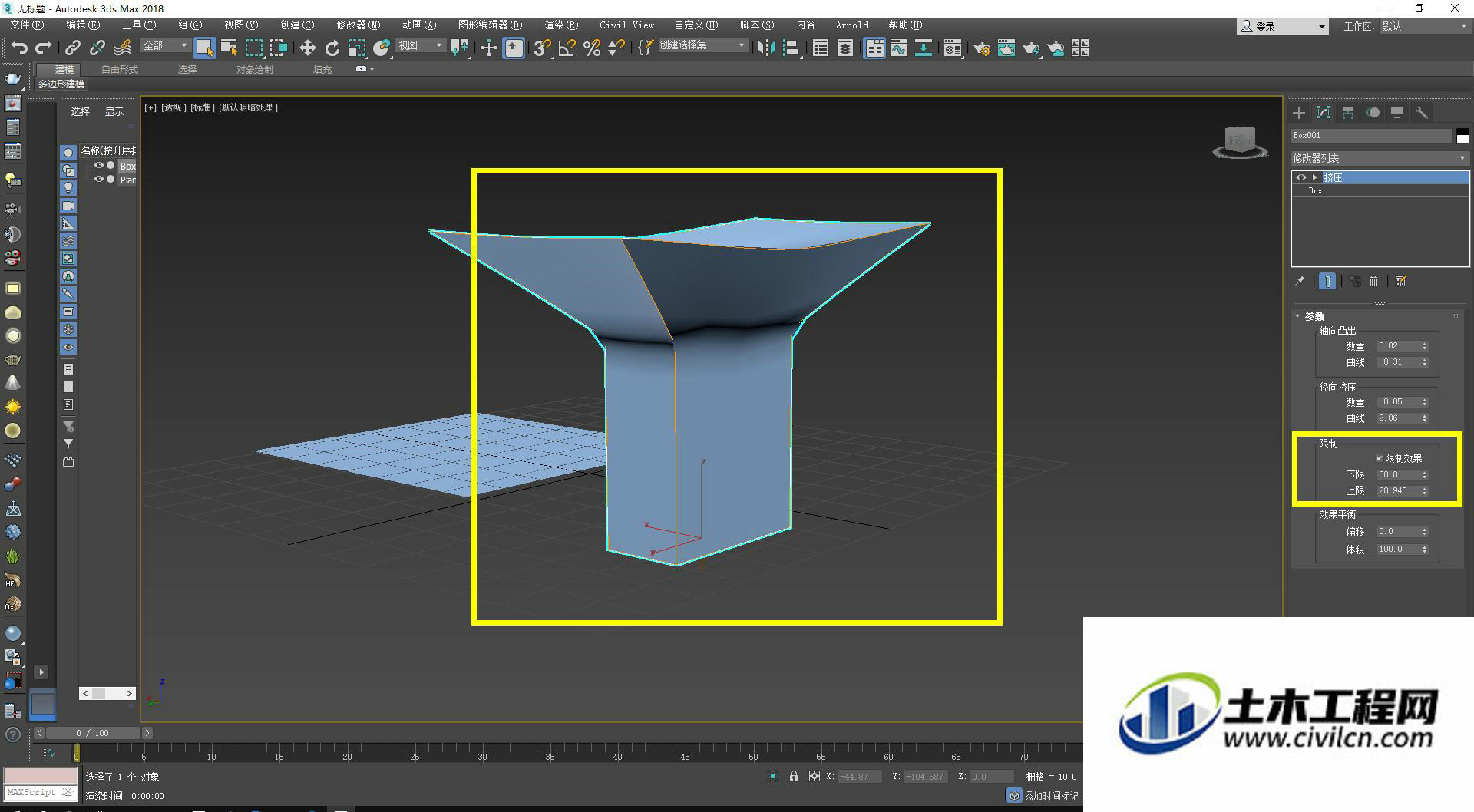1474x812 pixels.
Task: Activate the Select Object tool
Action: (204, 48)
